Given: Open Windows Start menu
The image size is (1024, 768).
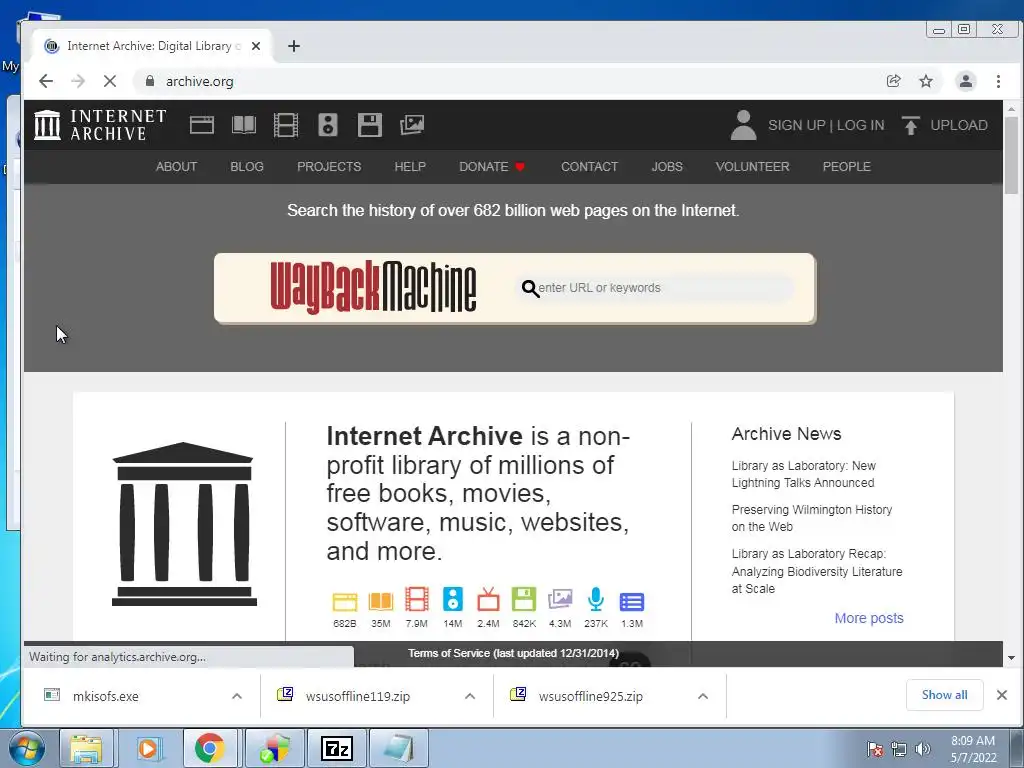Looking at the screenshot, I should [26, 748].
